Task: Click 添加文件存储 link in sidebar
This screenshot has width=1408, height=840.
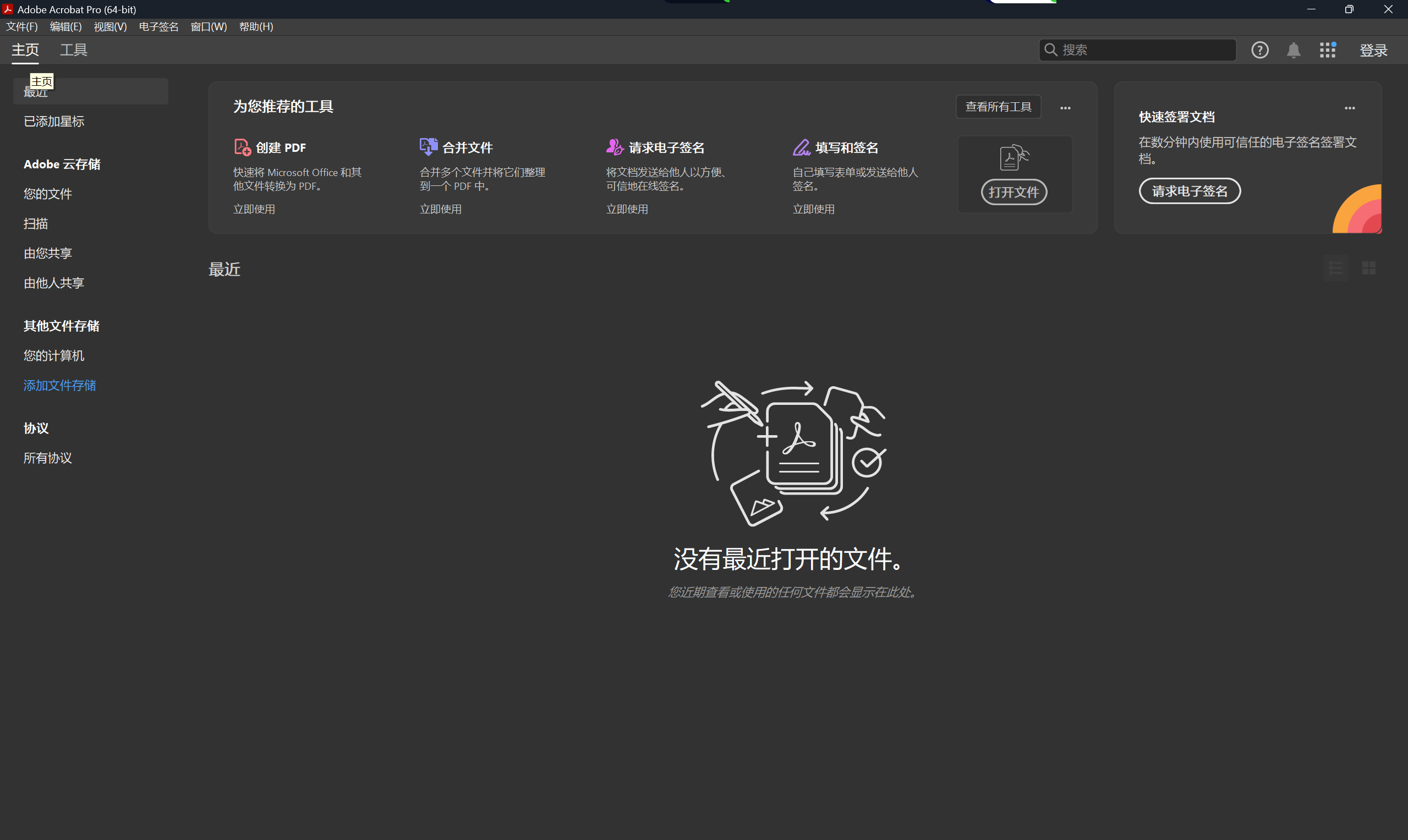Action: pyautogui.click(x=59, y=386)
